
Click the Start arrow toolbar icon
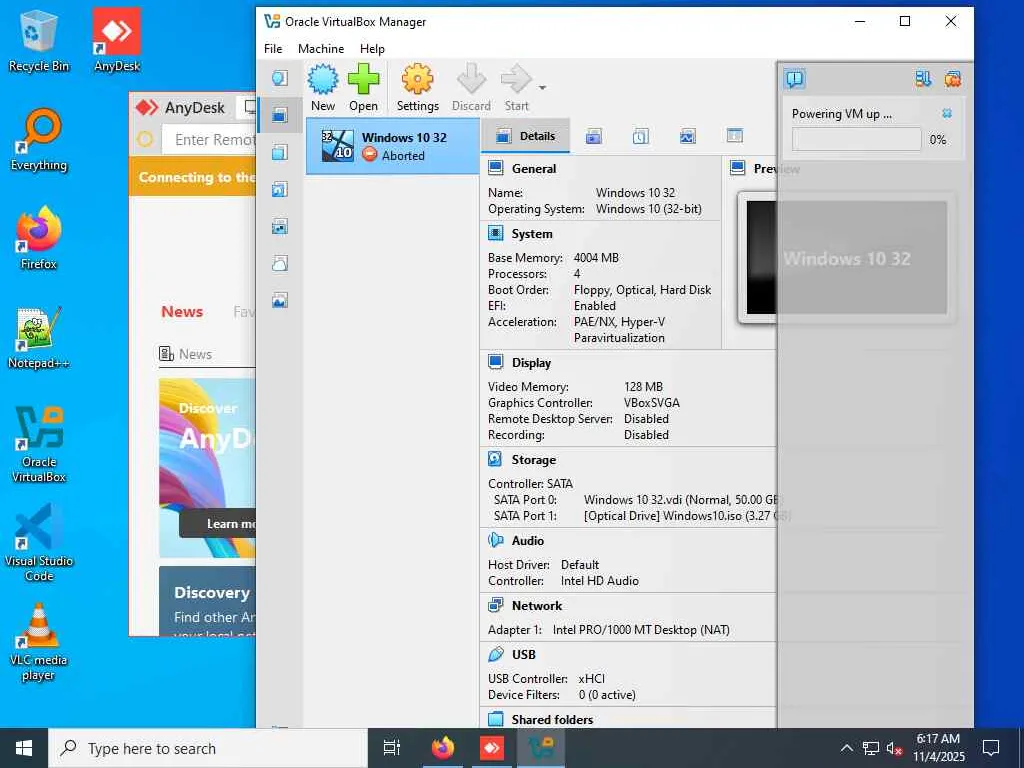[x=516, y=80]
